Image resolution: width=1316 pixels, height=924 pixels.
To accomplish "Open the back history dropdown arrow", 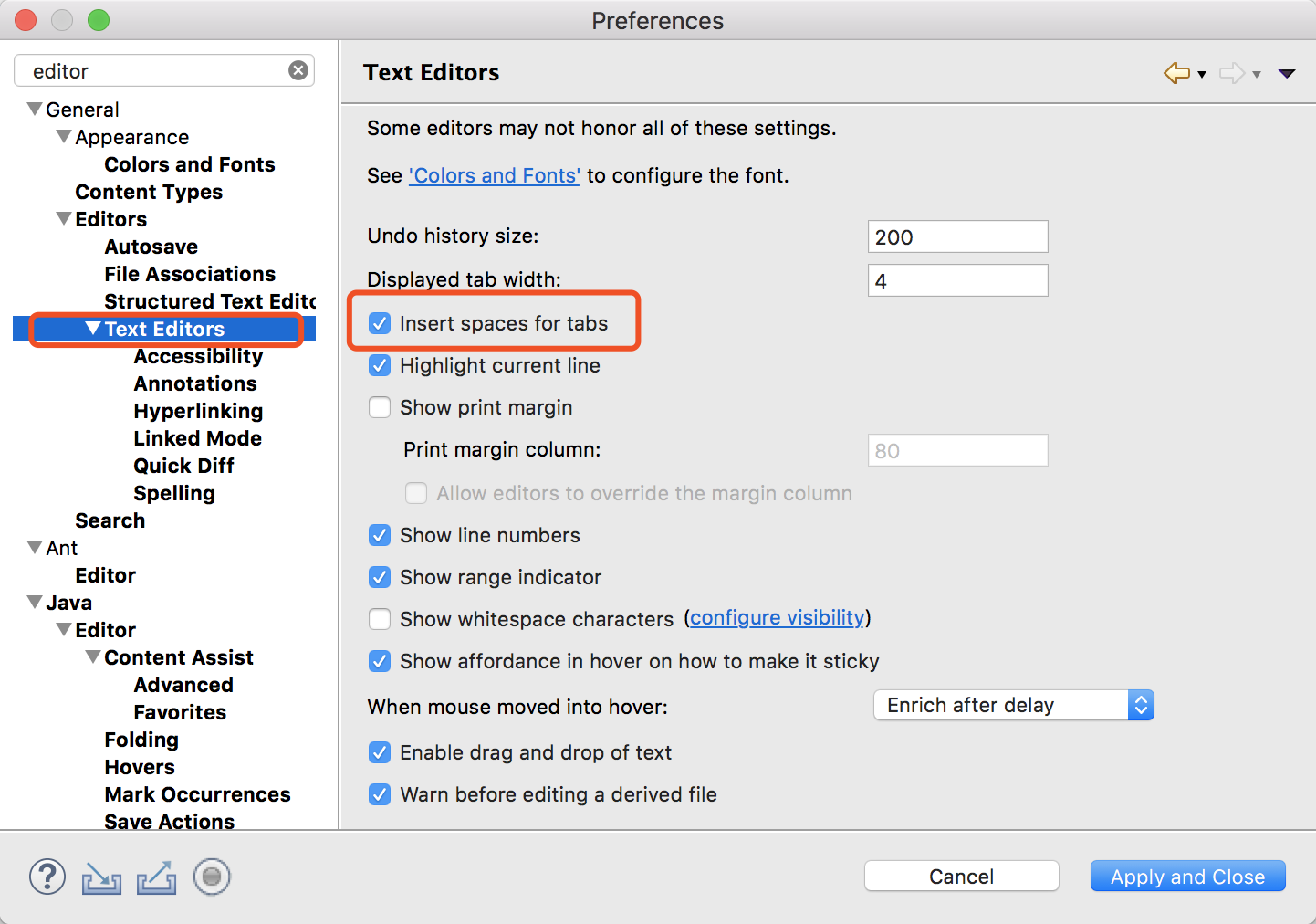I will click(x=1202, y=75).
